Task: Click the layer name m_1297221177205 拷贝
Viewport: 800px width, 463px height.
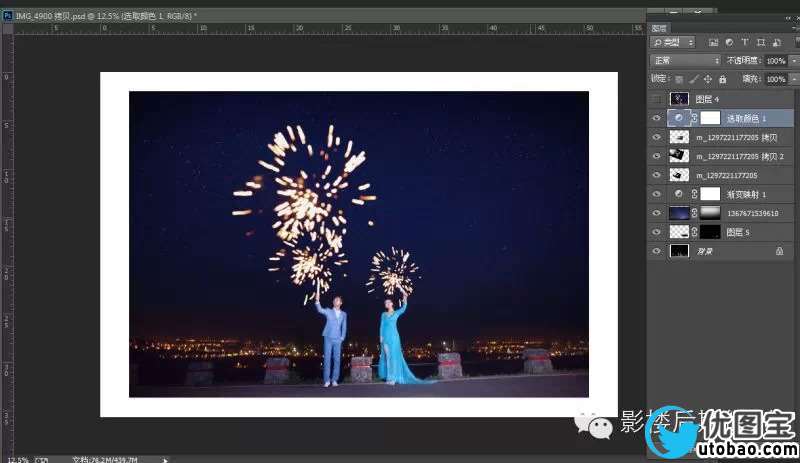Action: pos(737,137)
